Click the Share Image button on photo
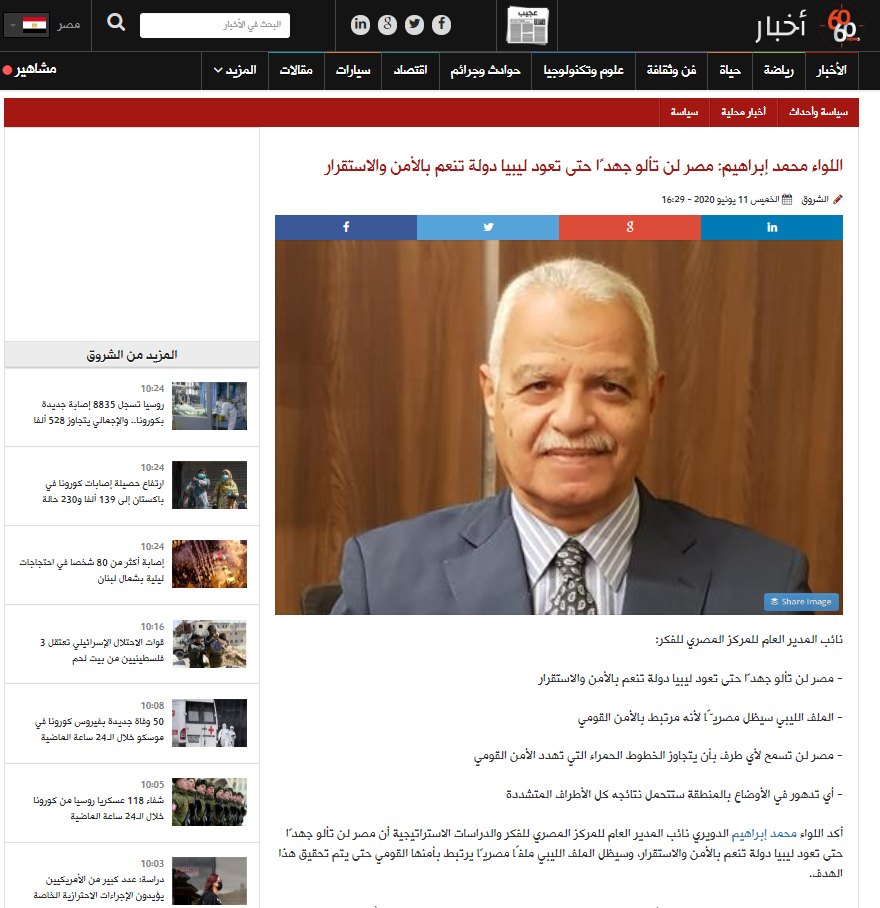The height and width of the screenshot is (908, 880). [802, 602]
